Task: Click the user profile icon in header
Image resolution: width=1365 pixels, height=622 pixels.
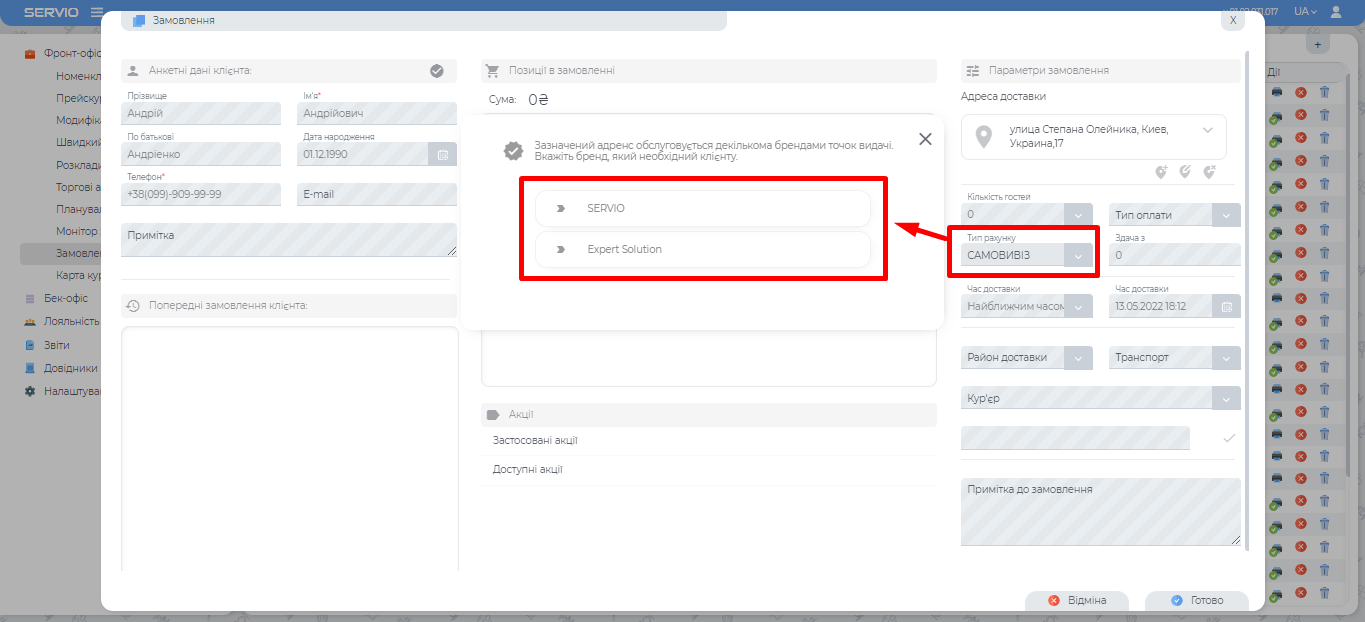Action: point(1336,12)
